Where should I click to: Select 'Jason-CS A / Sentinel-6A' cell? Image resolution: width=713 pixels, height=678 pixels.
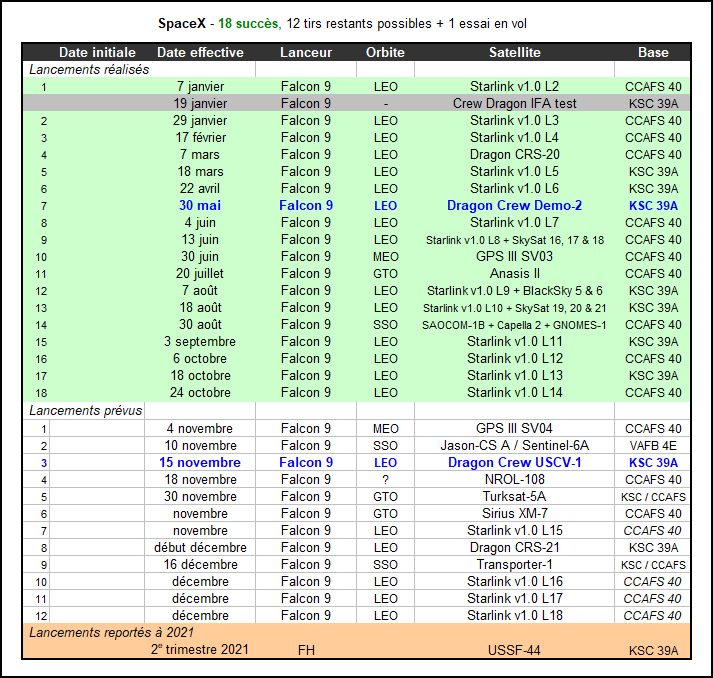point(515,446)
